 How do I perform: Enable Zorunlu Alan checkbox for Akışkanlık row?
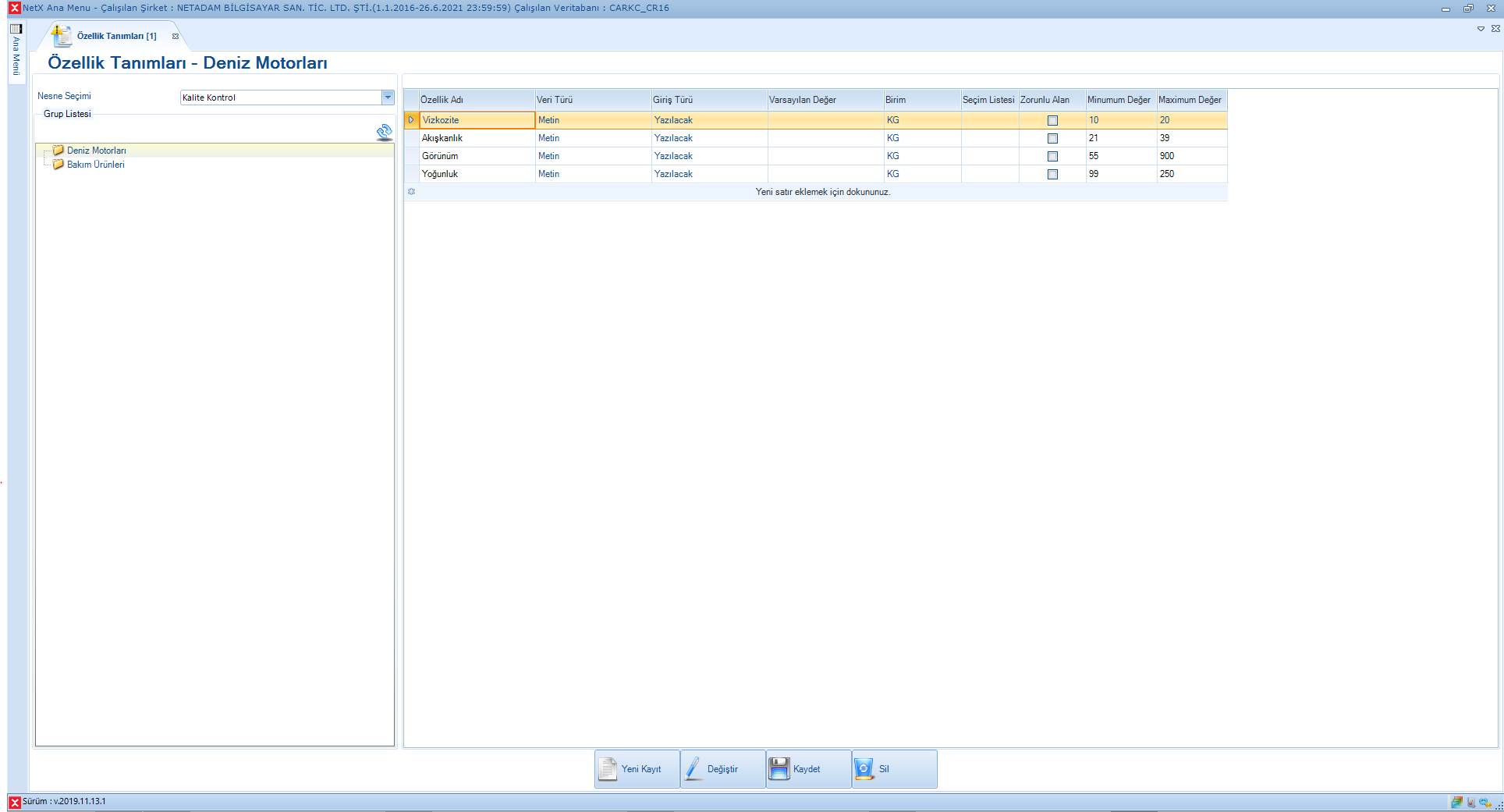[x=1052, y=138]
